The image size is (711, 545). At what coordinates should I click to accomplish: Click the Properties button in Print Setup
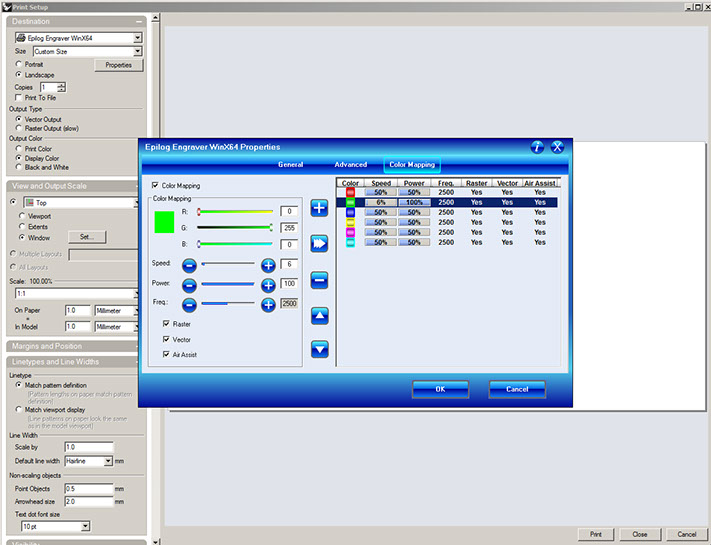118,65
